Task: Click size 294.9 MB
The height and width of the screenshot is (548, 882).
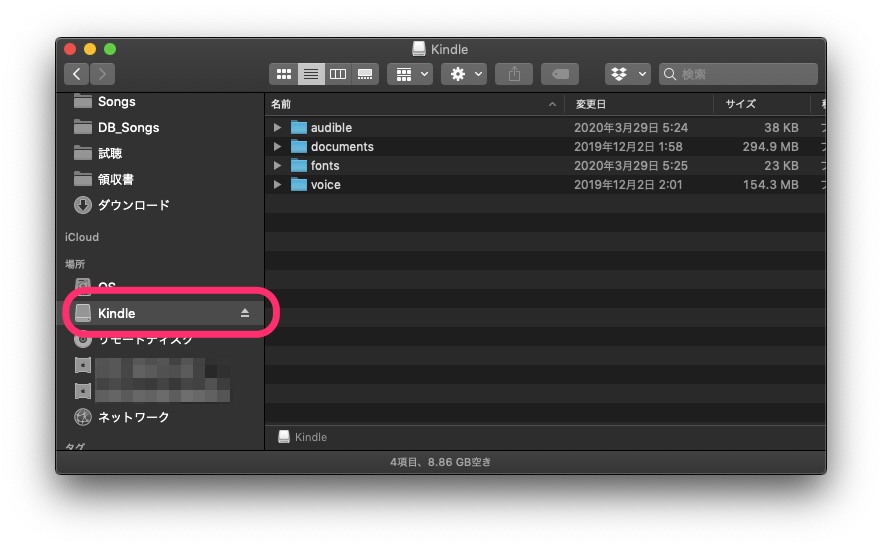Action: (770, 147)
